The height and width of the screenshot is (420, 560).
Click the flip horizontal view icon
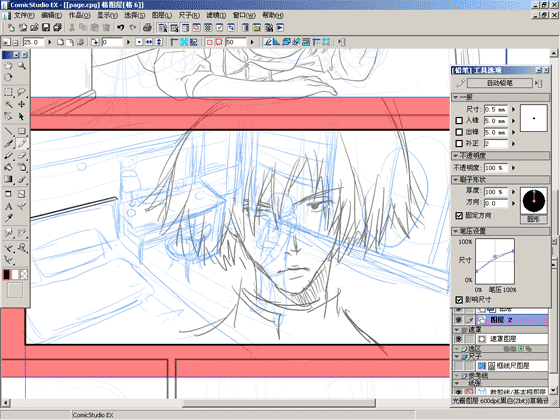149,42
